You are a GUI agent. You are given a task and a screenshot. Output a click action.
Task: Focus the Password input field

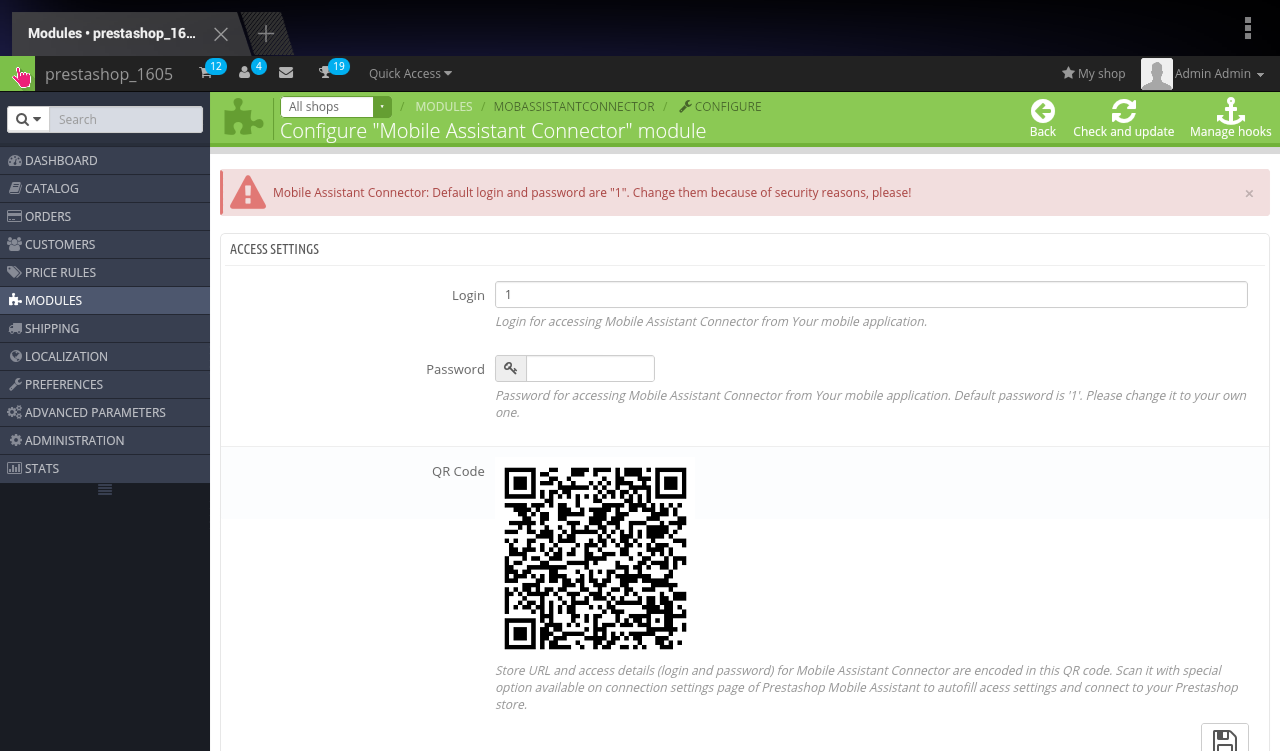(x=590, y=368)
